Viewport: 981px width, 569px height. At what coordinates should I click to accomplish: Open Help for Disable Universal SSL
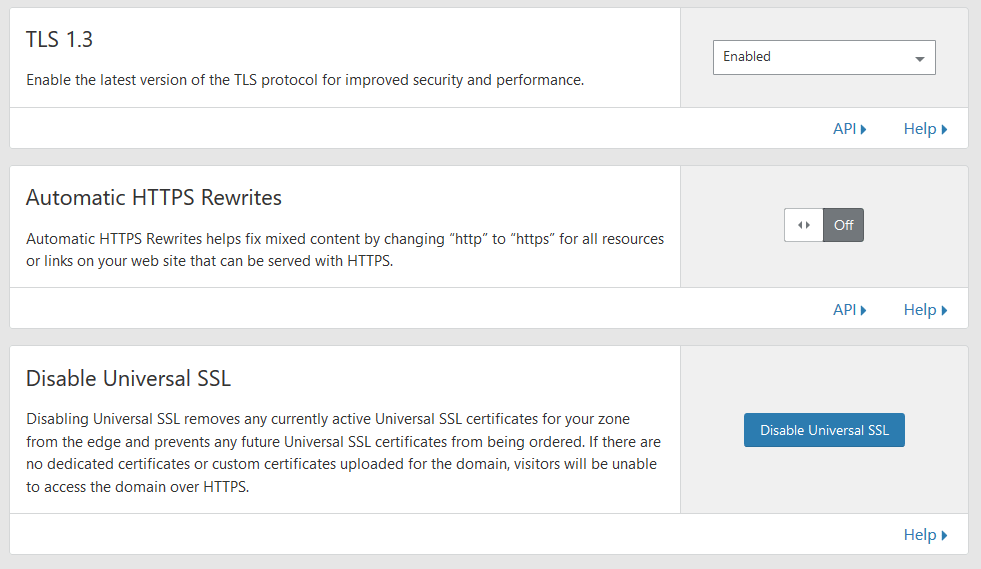[925, 535]
